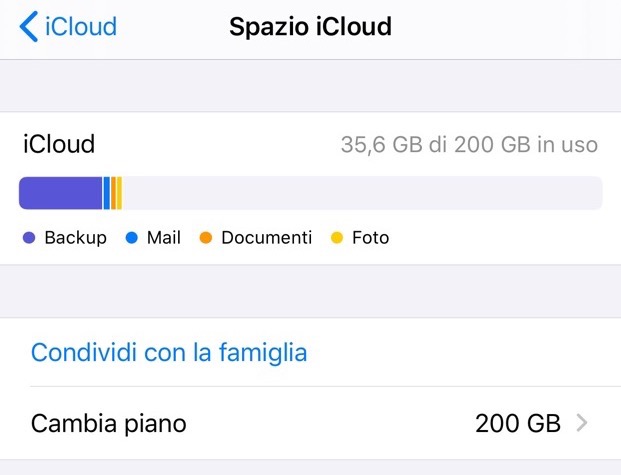
Task: Click the empty unused portion of storage bar
Action: pyautogui.click(x=360, y=193)
